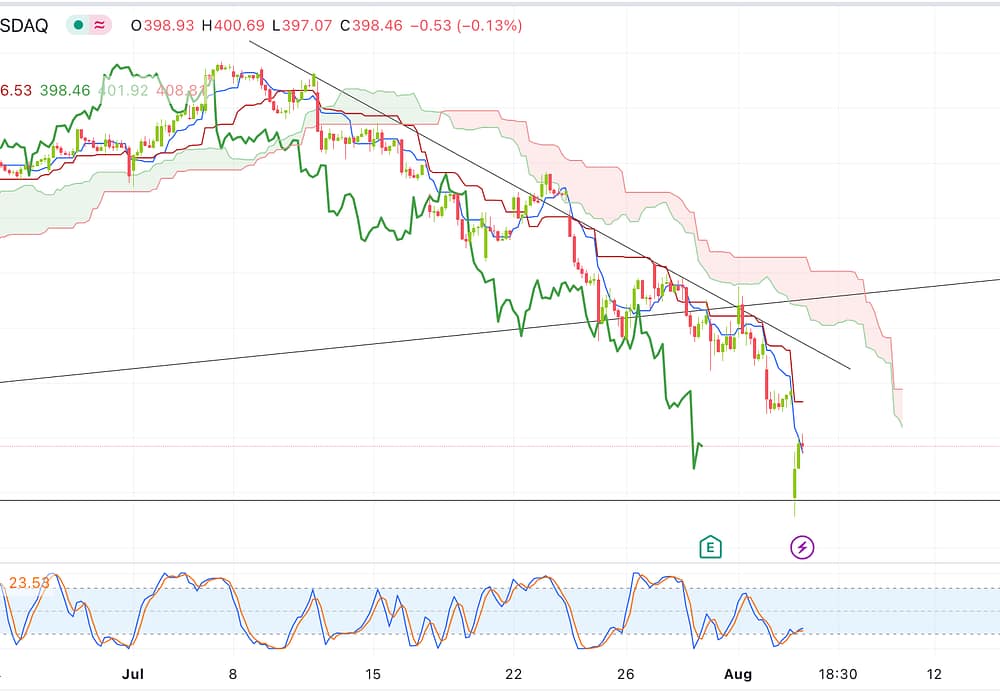Select the red dotted current price line
This screenshot has width=1000, height=700.
click(x=400, y=446)
